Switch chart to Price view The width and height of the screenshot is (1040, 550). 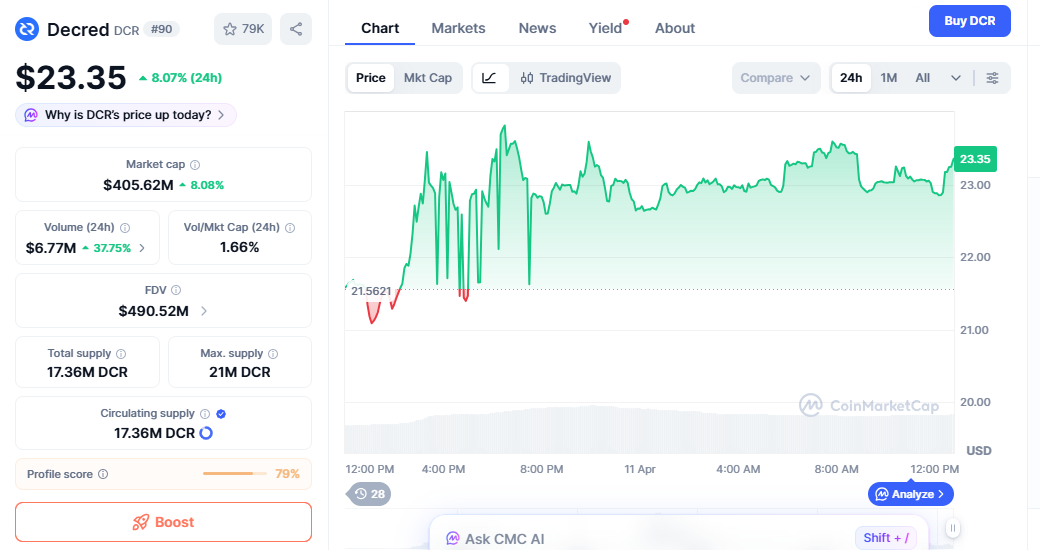tap(371, 78)
